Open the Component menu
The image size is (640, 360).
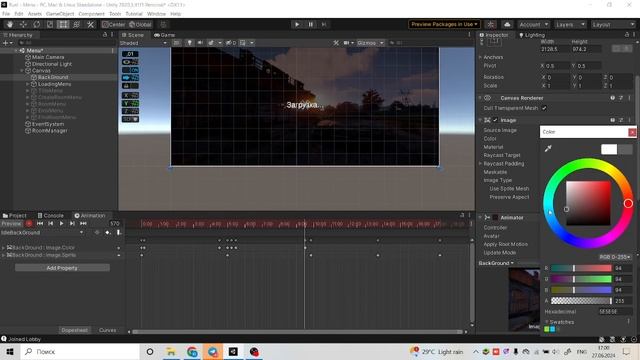(x=91, y=14)
